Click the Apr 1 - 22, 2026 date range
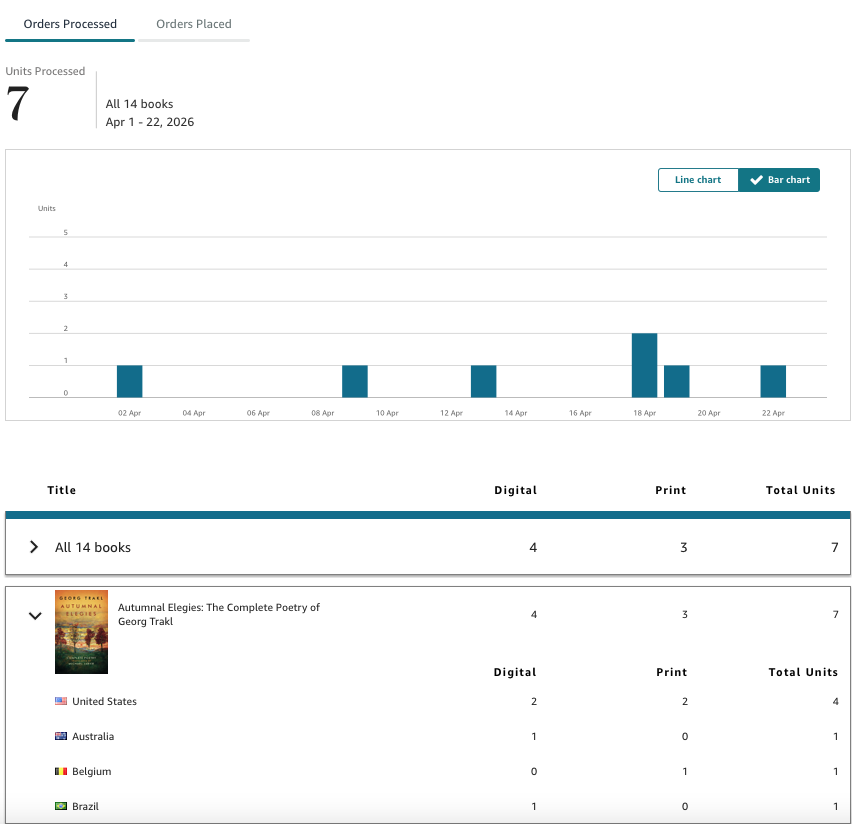The width and height of the screenshot is (852, 824). 149,122
